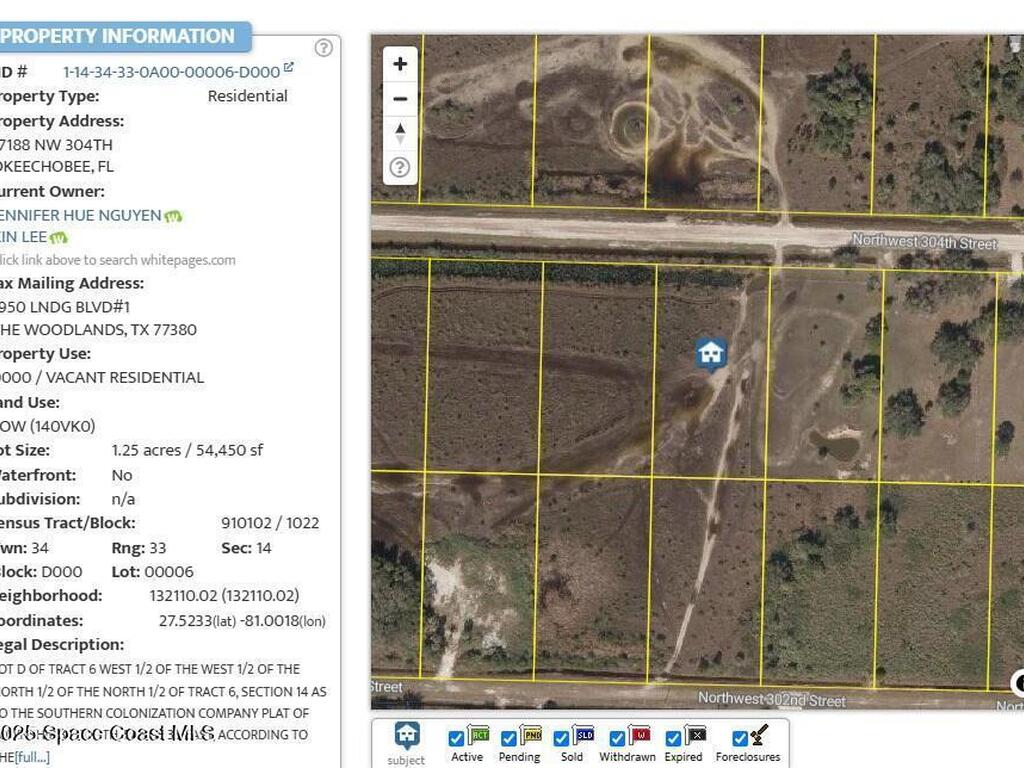The image size is (1024, 768).
Task: Select the subject property marker on the map
Action: click(711, 355)
